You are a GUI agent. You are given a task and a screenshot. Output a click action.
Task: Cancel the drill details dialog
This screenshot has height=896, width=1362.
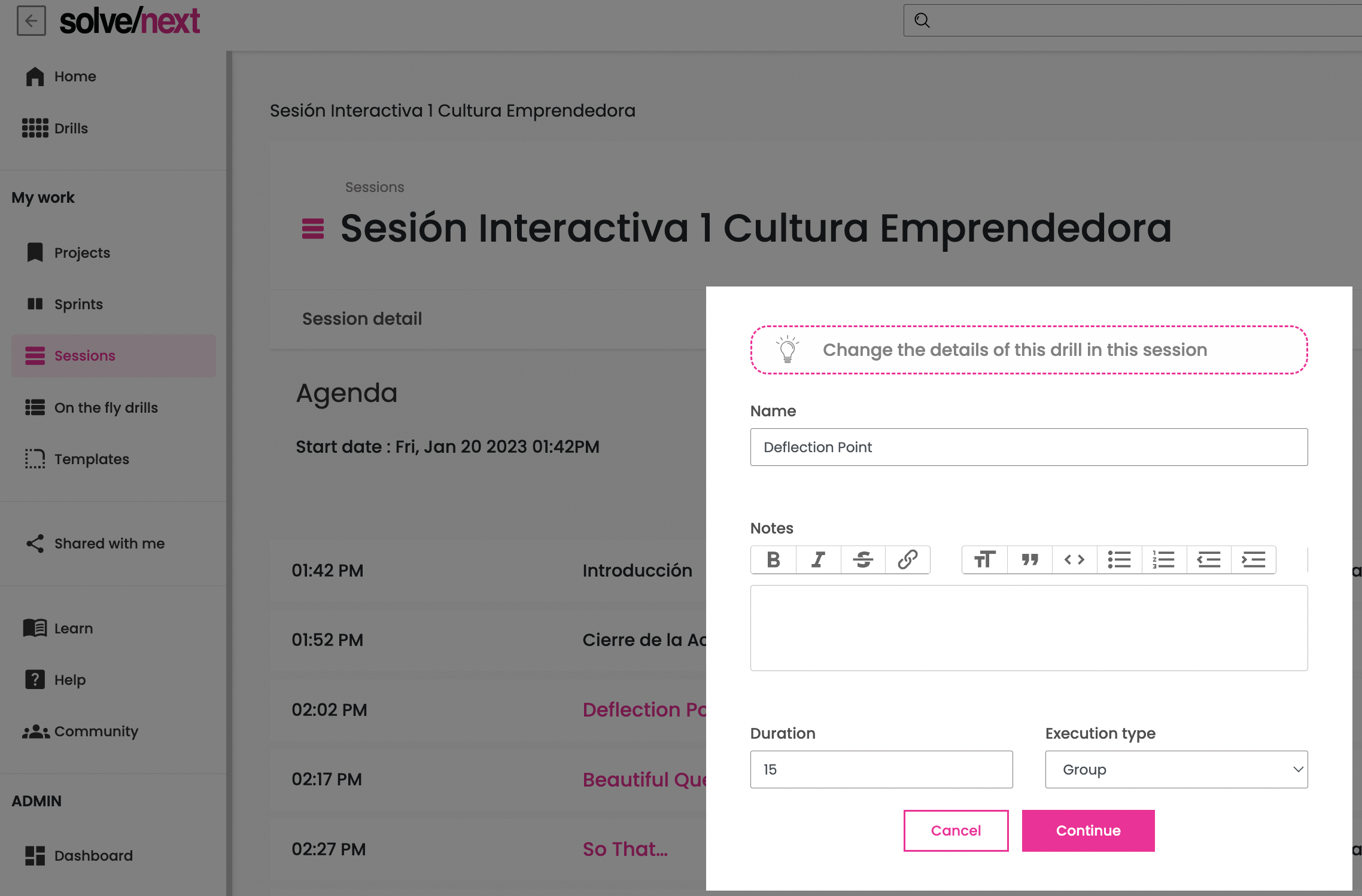click(956, 830)
